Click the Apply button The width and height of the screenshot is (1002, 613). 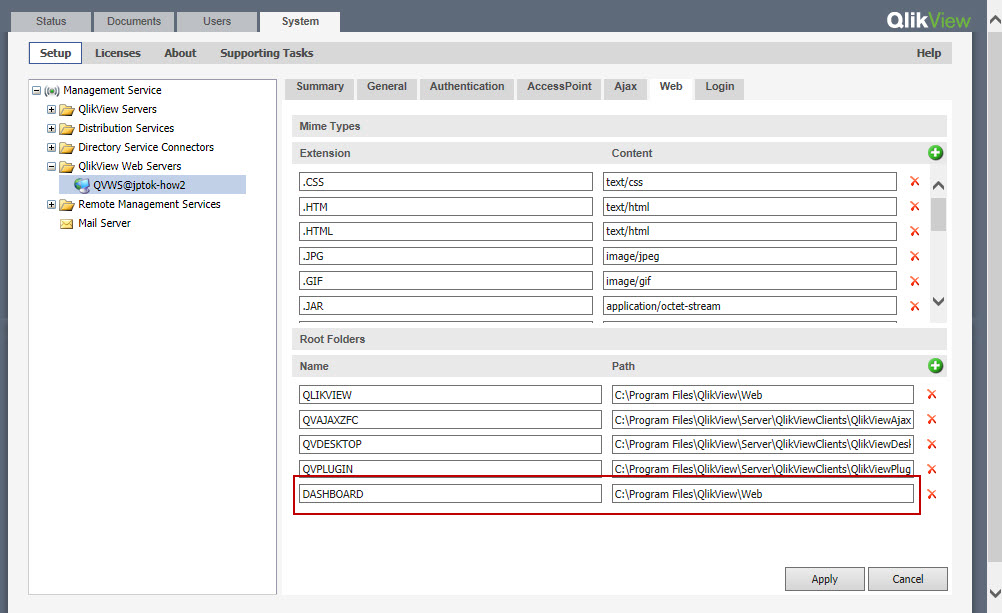824,579
